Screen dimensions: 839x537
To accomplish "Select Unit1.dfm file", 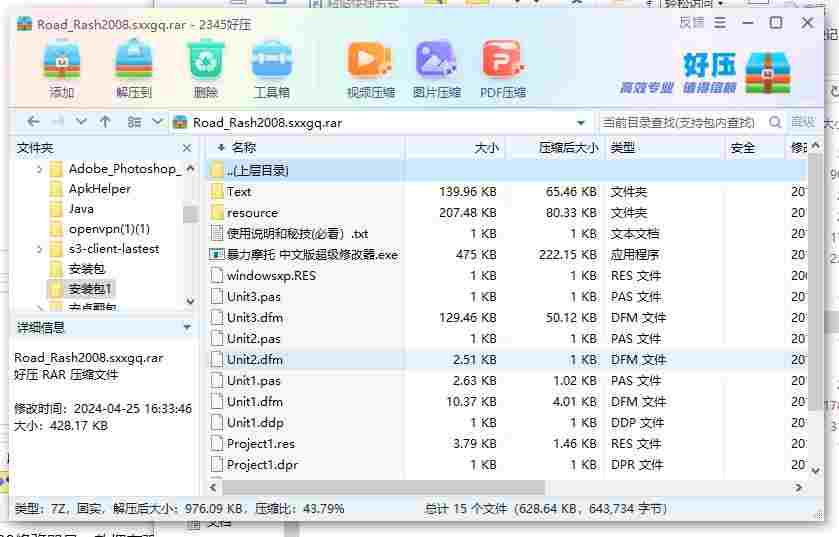I will [x=255, y=402].
